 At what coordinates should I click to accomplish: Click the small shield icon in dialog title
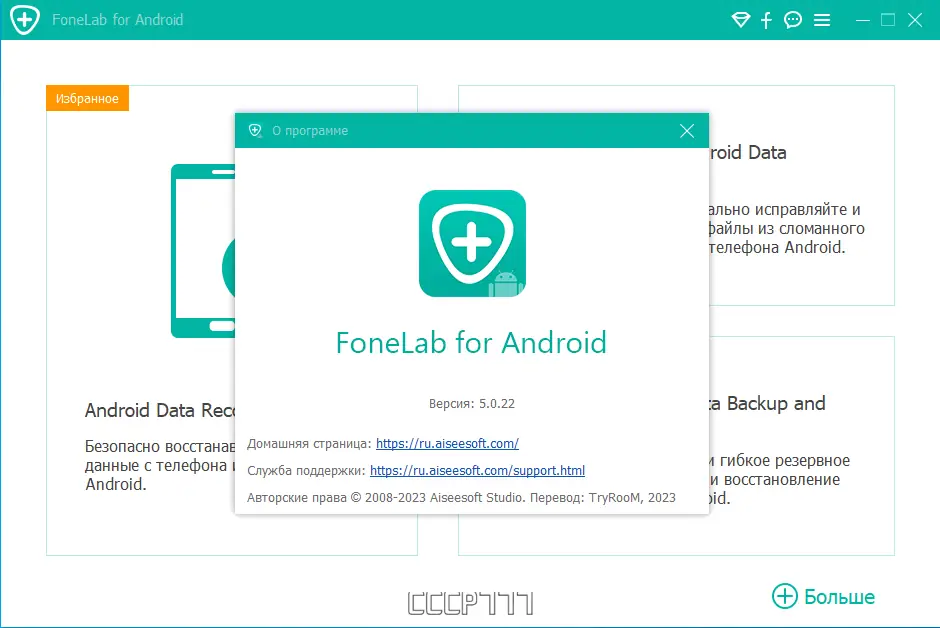point(255,130)
